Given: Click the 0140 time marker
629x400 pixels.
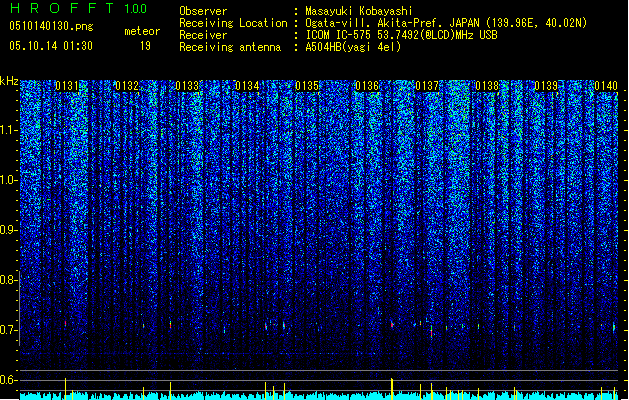Looking at the screenshot, I should pyautogui.click(x=606, y=86).
